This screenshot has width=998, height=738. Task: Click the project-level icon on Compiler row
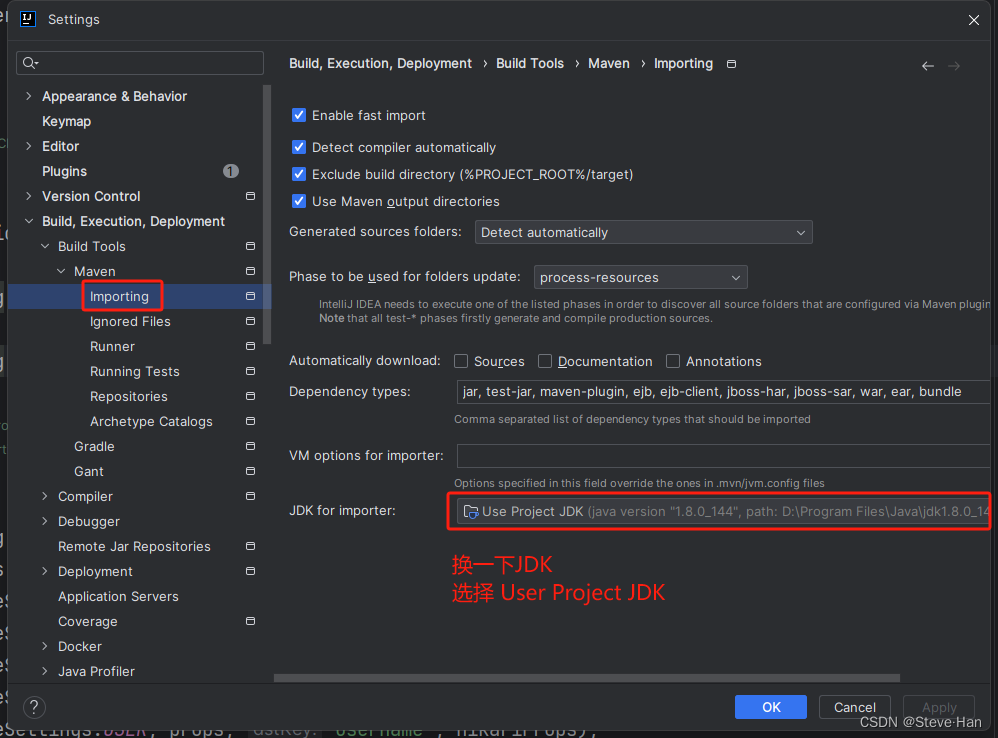(x=250, y=496)
